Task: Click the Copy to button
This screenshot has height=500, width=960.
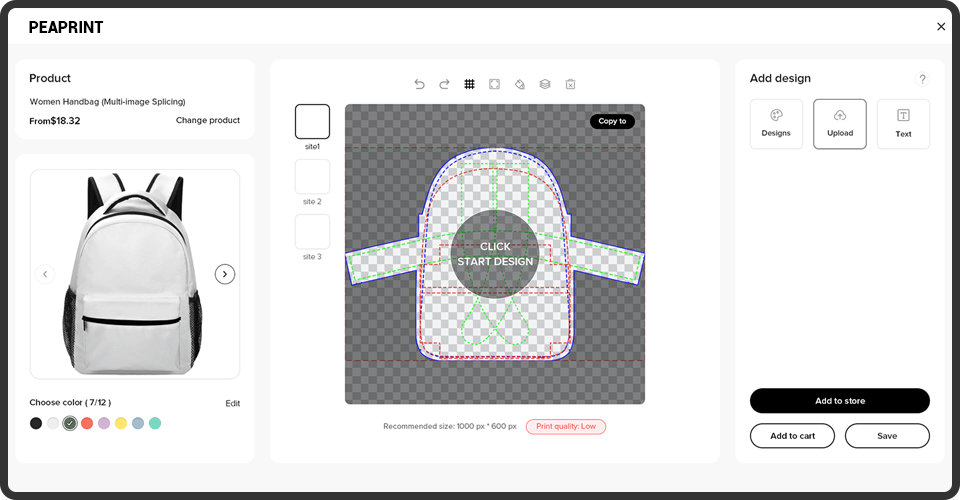Action: 612,121
